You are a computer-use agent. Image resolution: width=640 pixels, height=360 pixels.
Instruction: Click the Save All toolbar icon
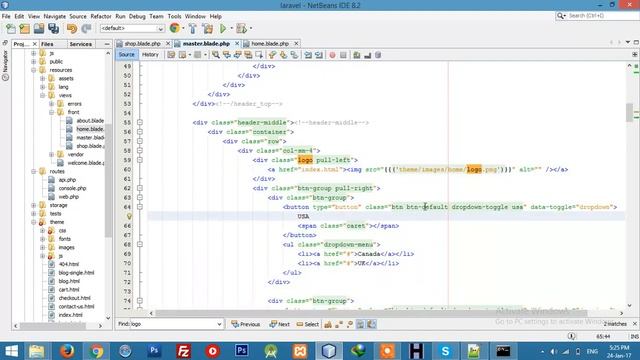point(53,29)
